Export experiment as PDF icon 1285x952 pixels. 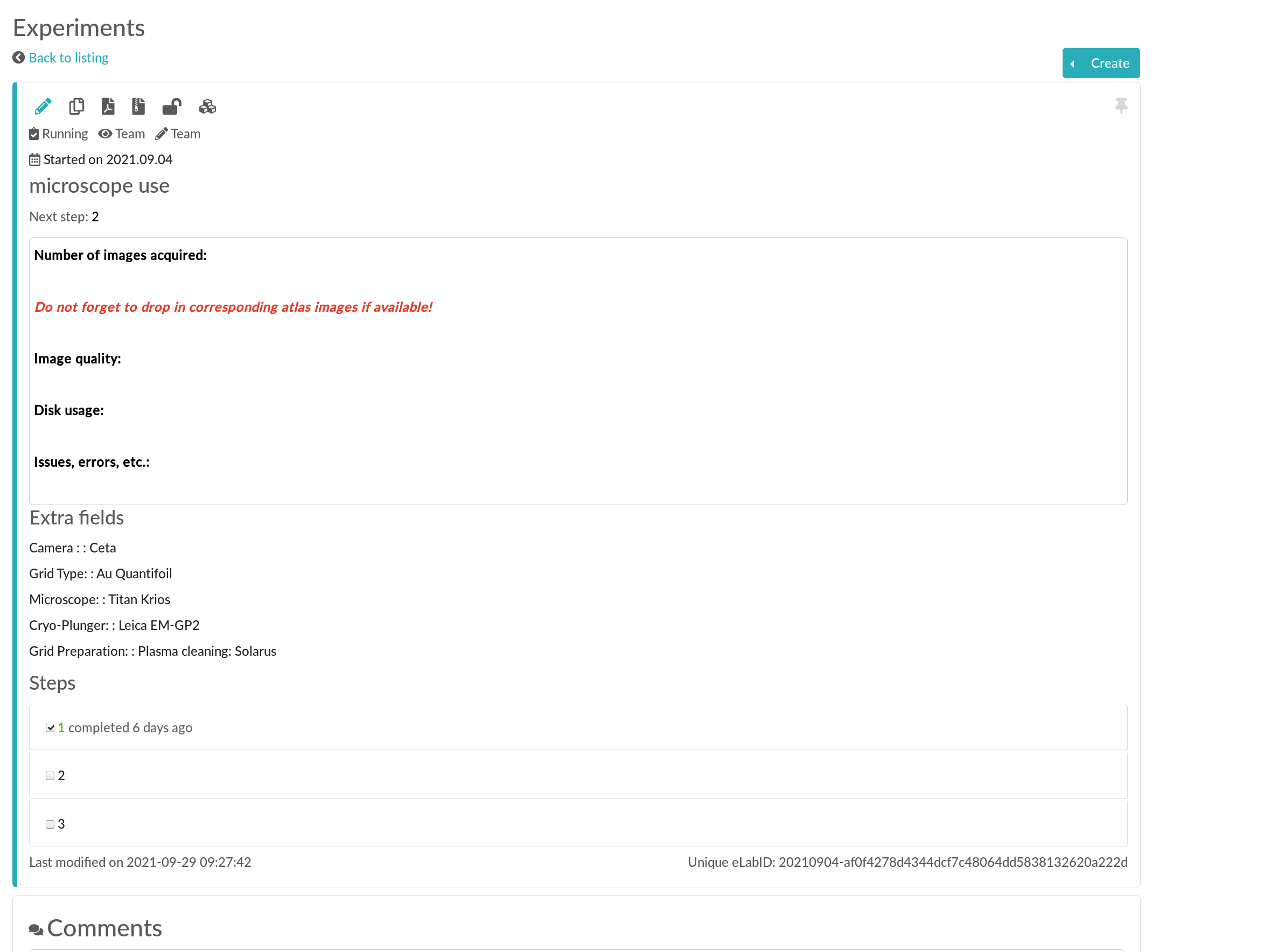point(108,107)
